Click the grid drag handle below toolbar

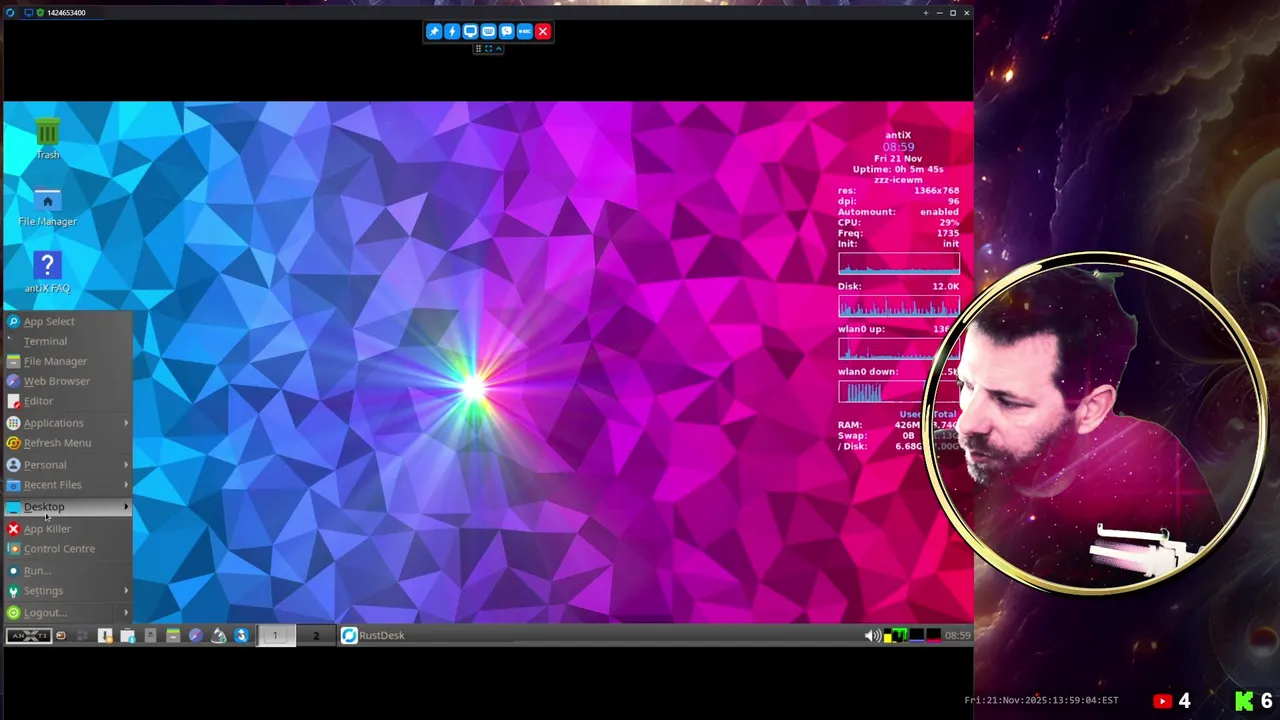click(478, 48)
